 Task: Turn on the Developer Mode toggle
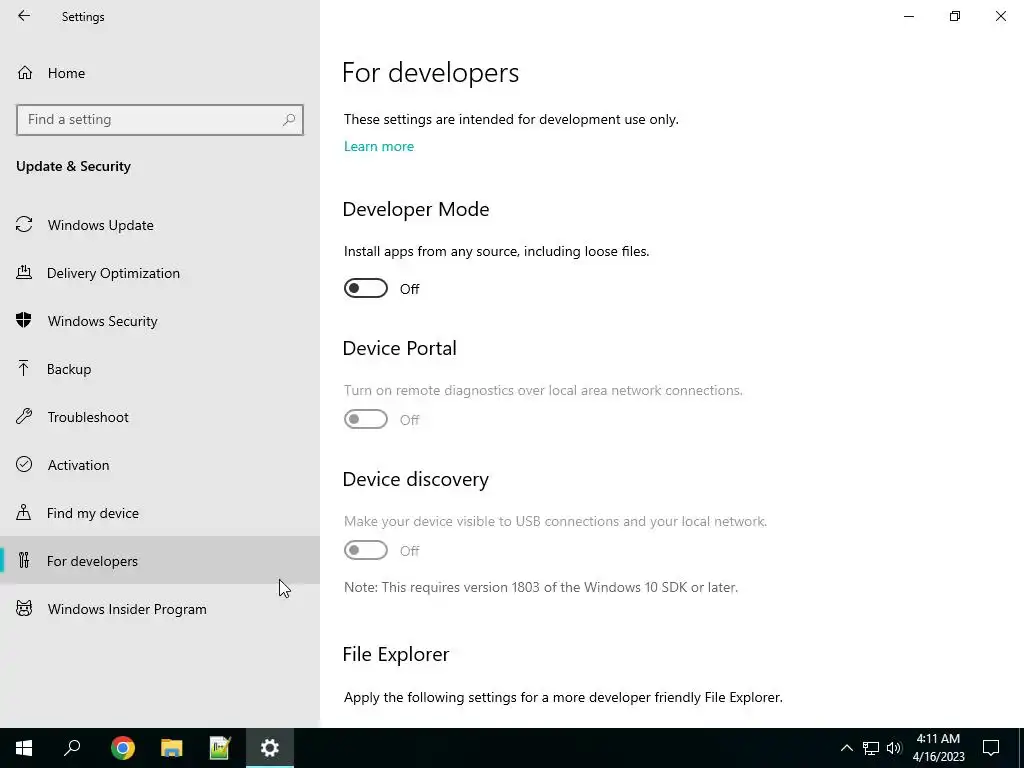point(366,288)
